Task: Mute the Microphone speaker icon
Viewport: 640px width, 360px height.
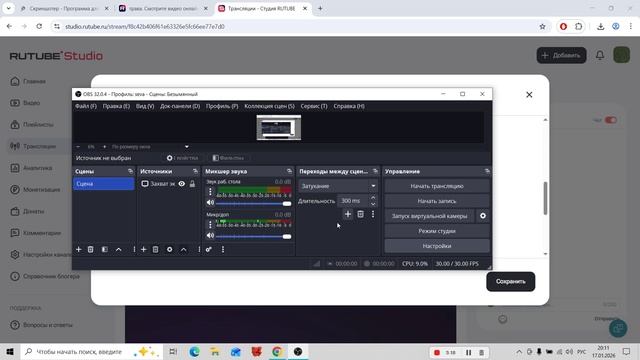Action: coord(210,236)
